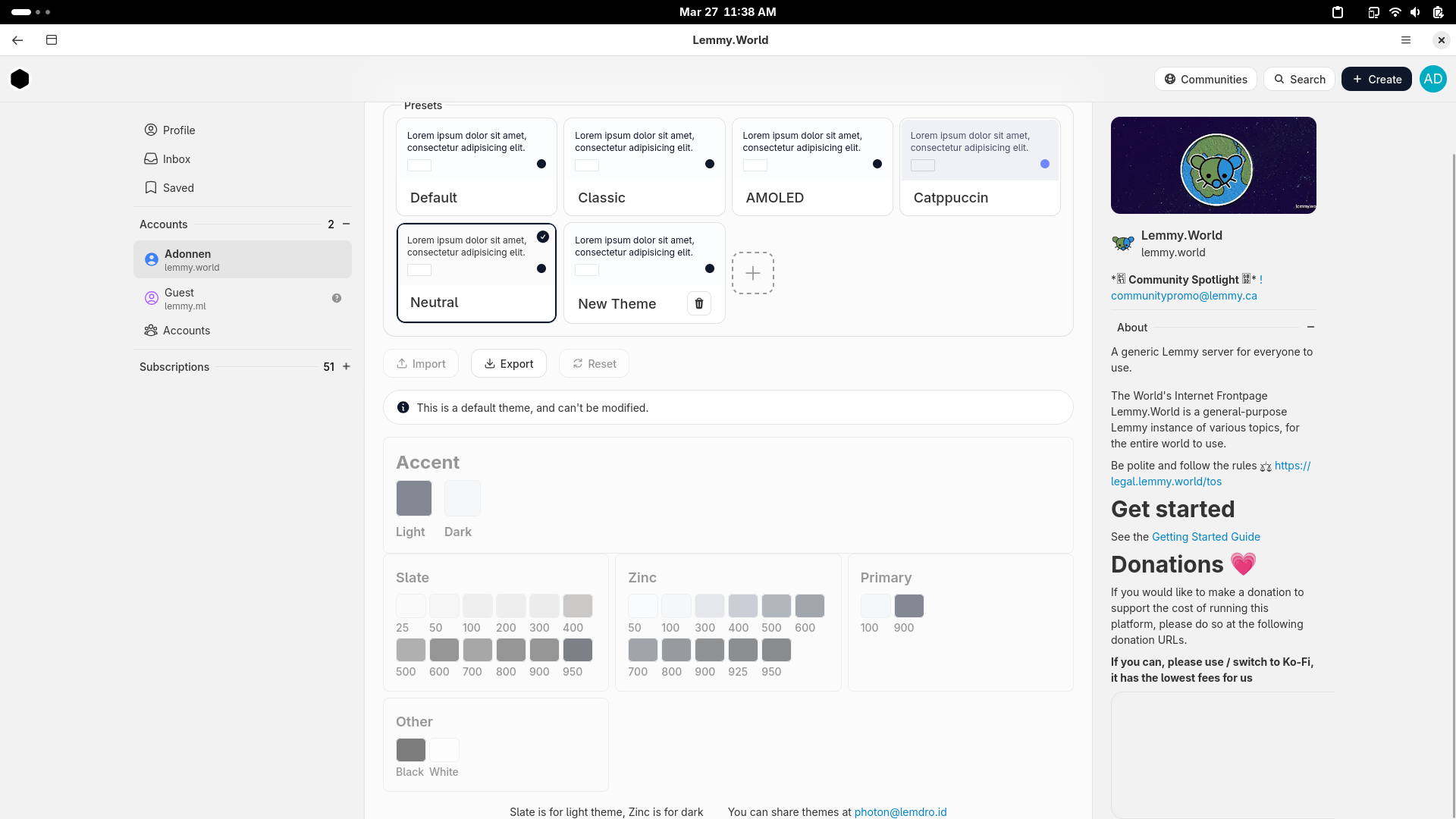The height and width of the screenshot is (819, 1456).
Task: Open the AD user avatar menu
Action: 1432,79
